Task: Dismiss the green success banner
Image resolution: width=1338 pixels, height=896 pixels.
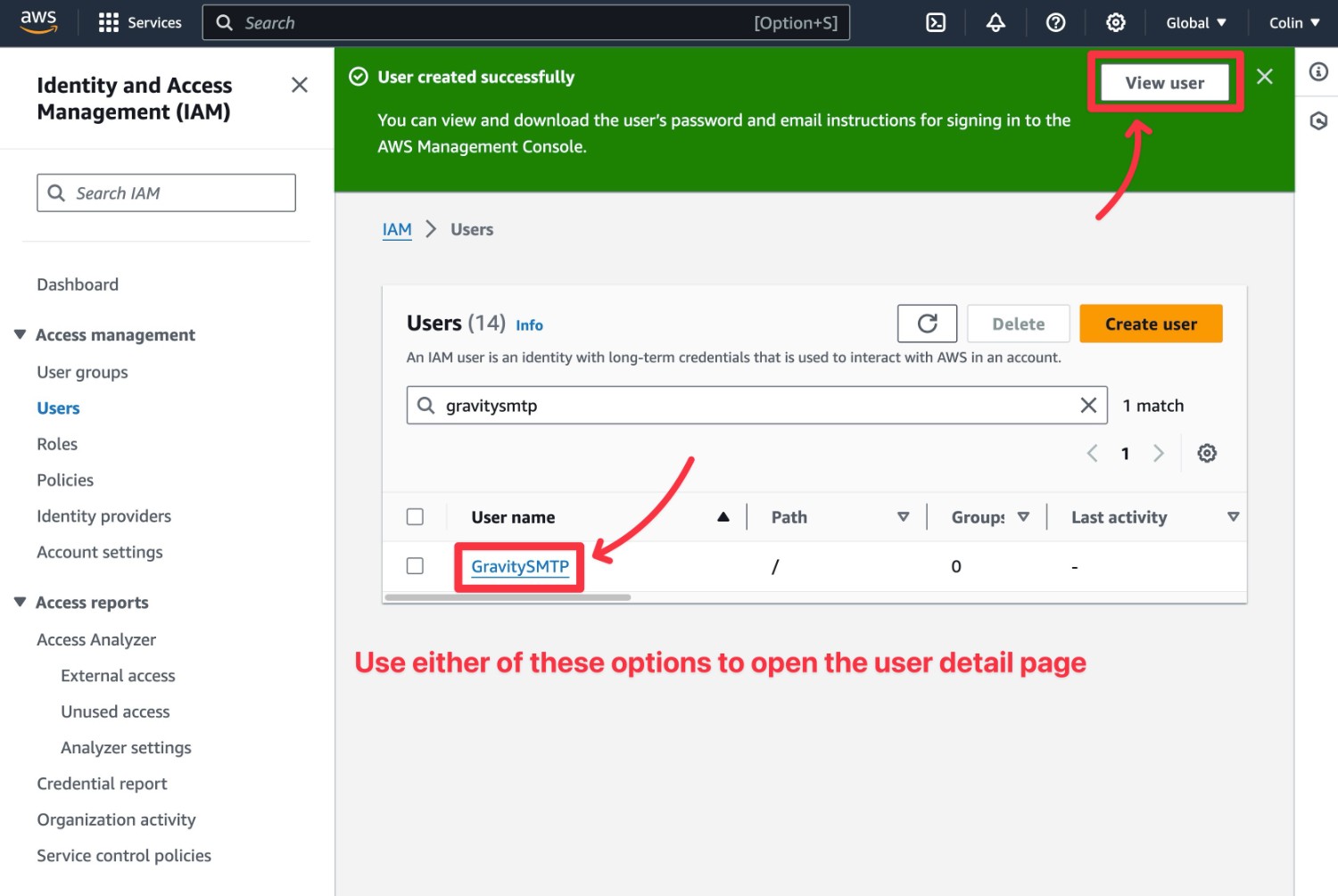Action: click(1264, 77)
